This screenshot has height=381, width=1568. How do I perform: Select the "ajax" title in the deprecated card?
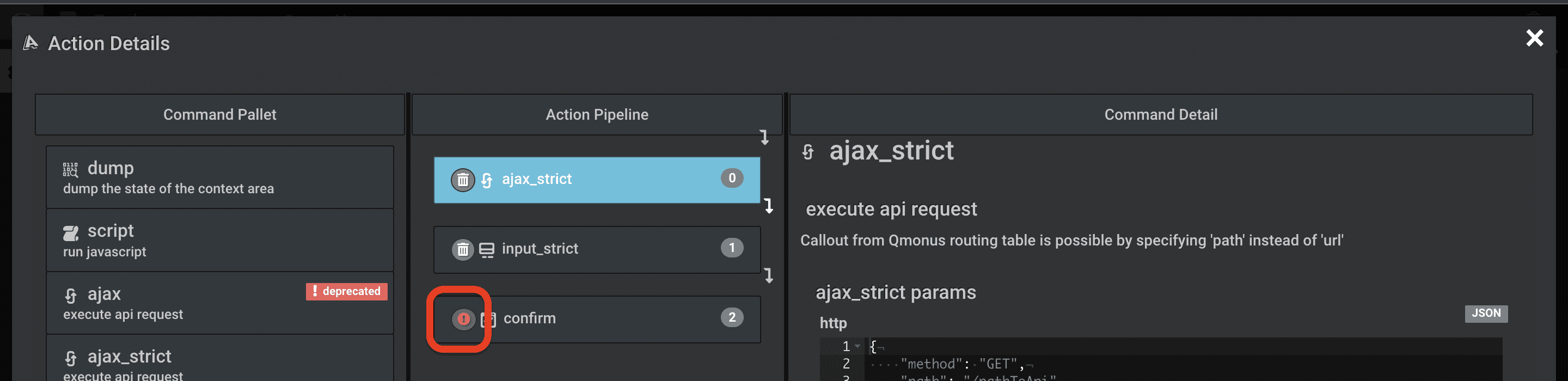[104, 294]
